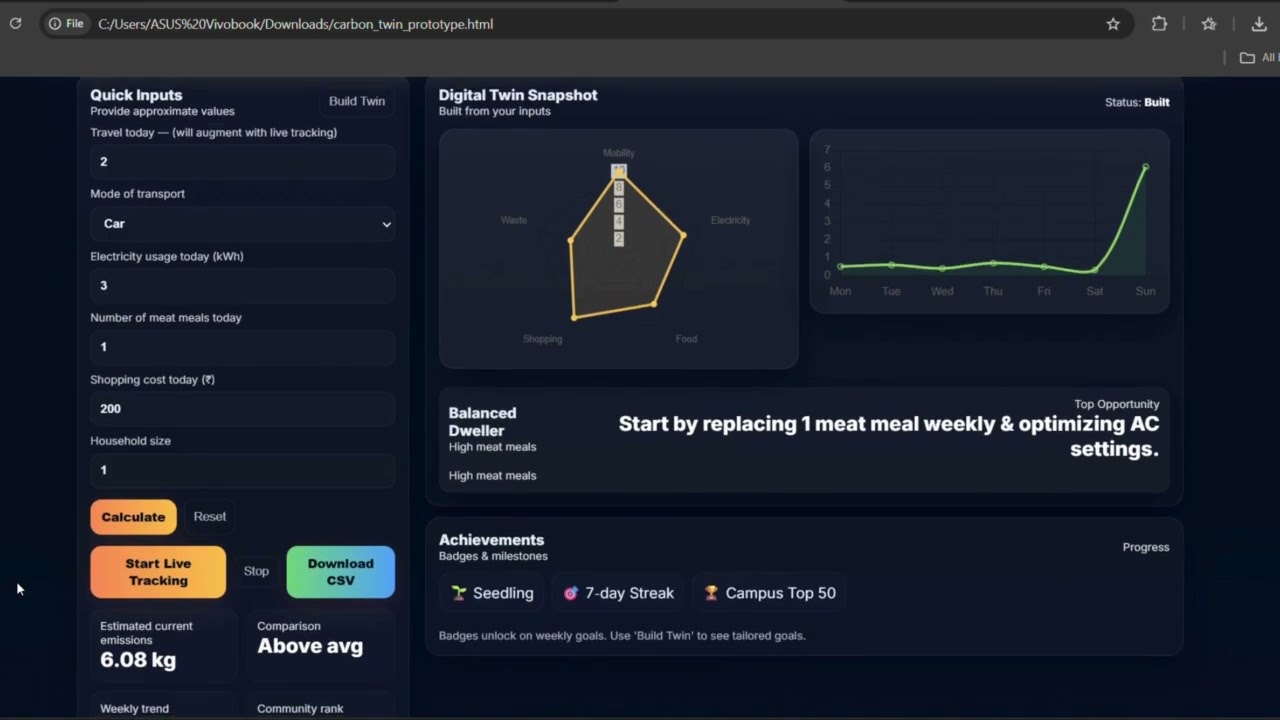
Task: Click the Shopping label on radar chart
Action: (x=542, y=339)
